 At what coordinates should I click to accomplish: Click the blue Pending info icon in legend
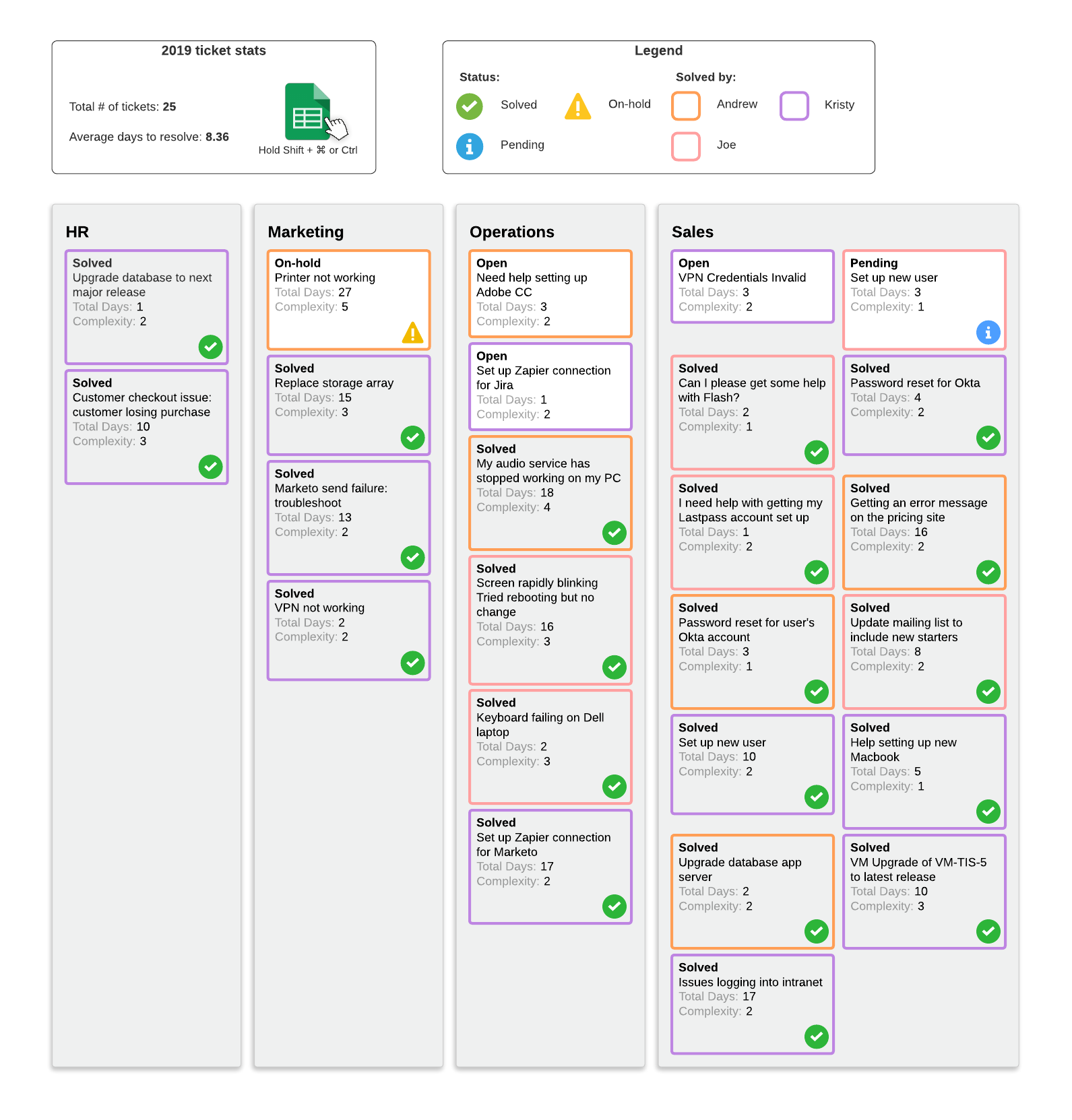pyautogui.click(x=469, y=146)
